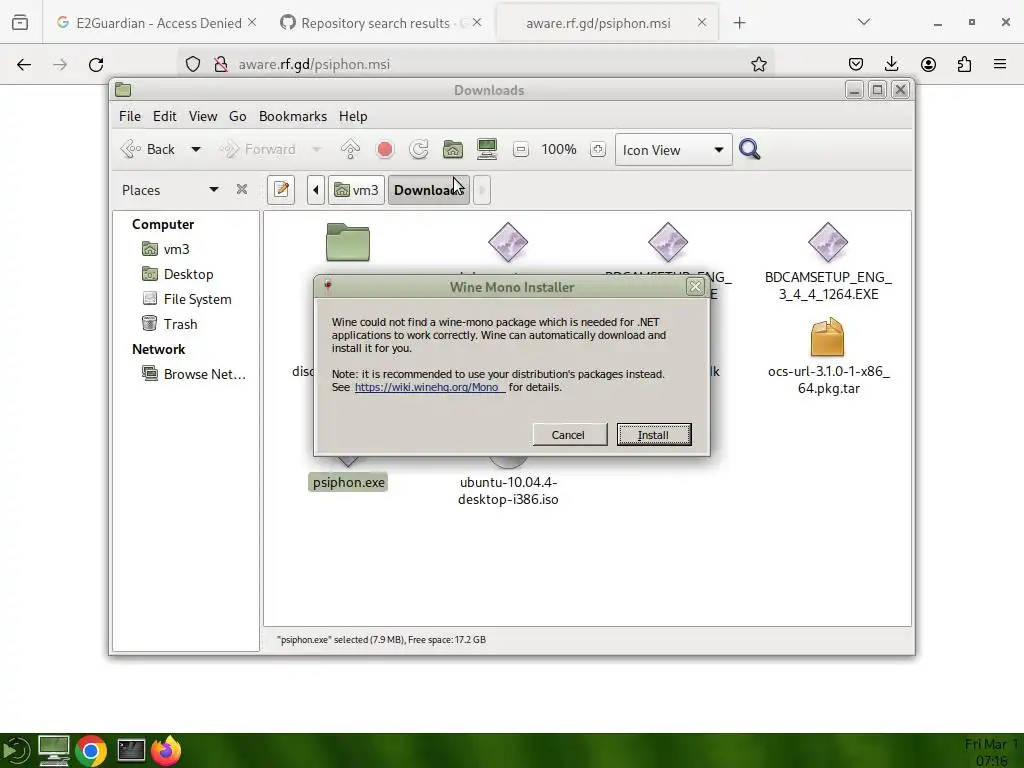The height and width of the screenshot is (768, 1024).
Task: Click the Back button in file manager
Action: [x=149, y=150]
